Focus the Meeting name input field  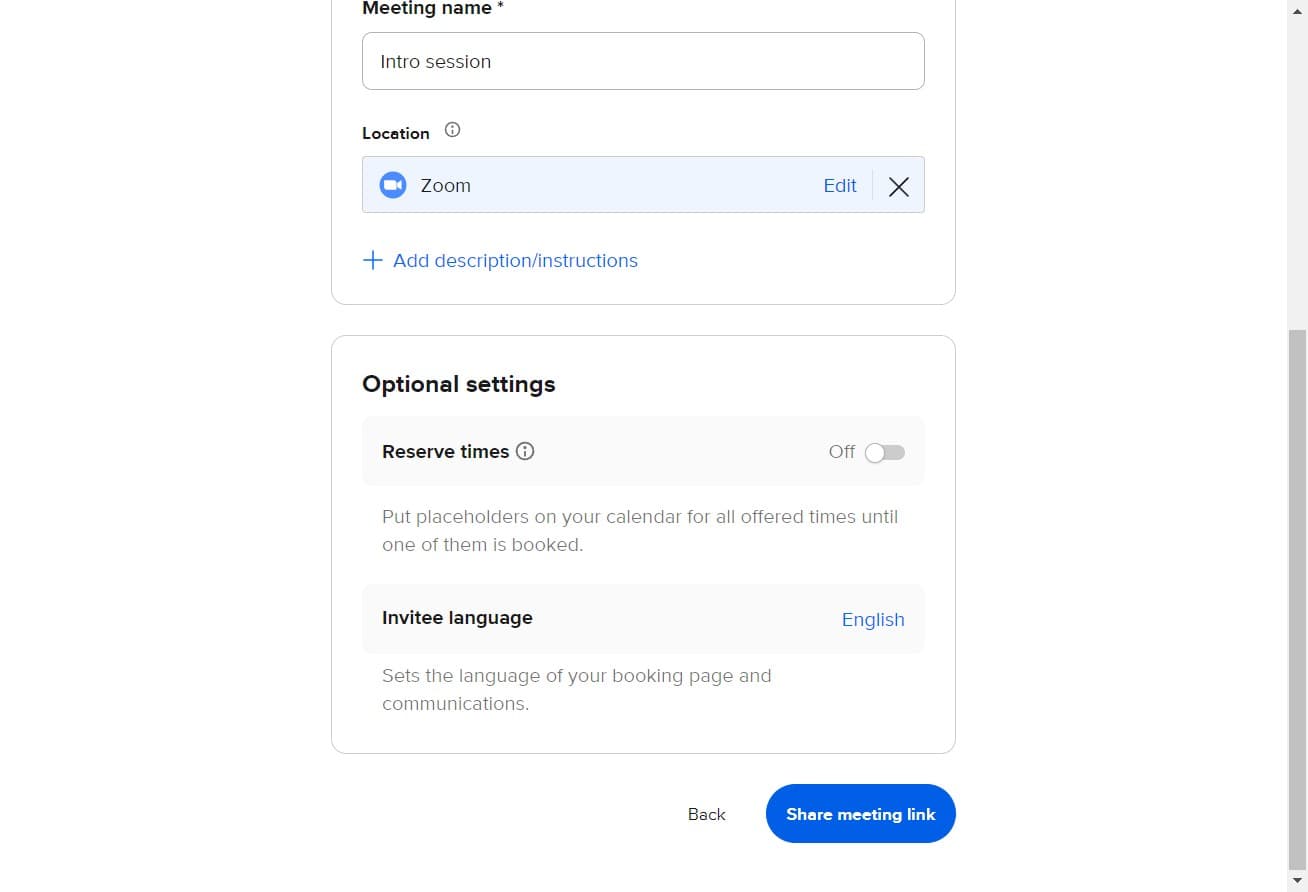642,61
